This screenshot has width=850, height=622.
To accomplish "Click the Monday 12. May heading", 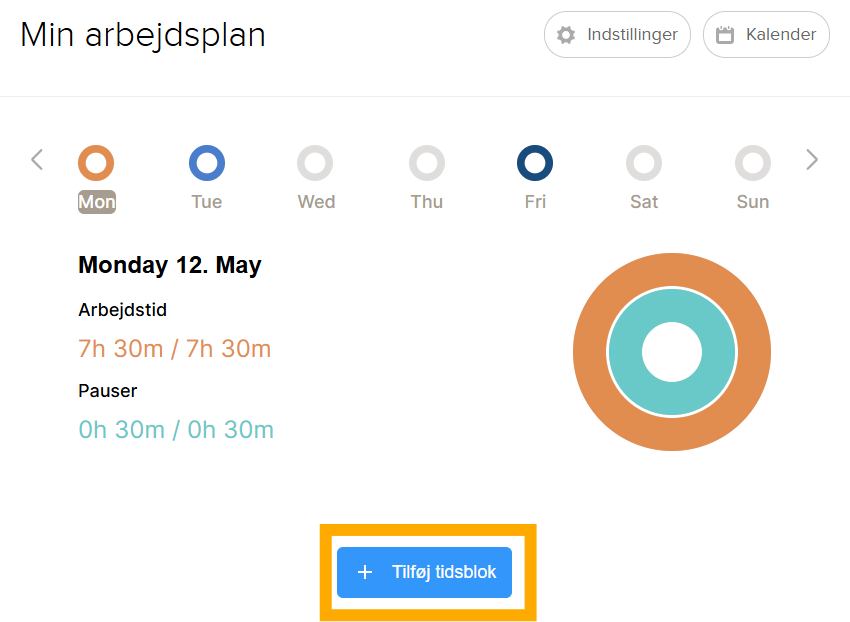I will coord(170,265).
